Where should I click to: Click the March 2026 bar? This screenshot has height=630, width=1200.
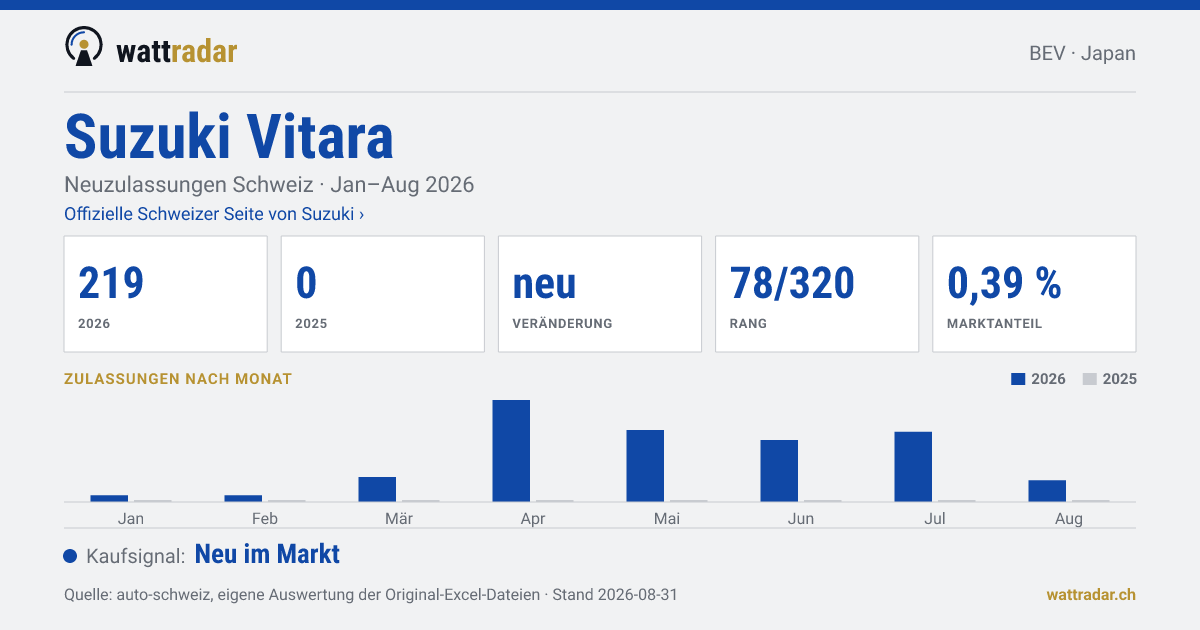pos(377,489)
